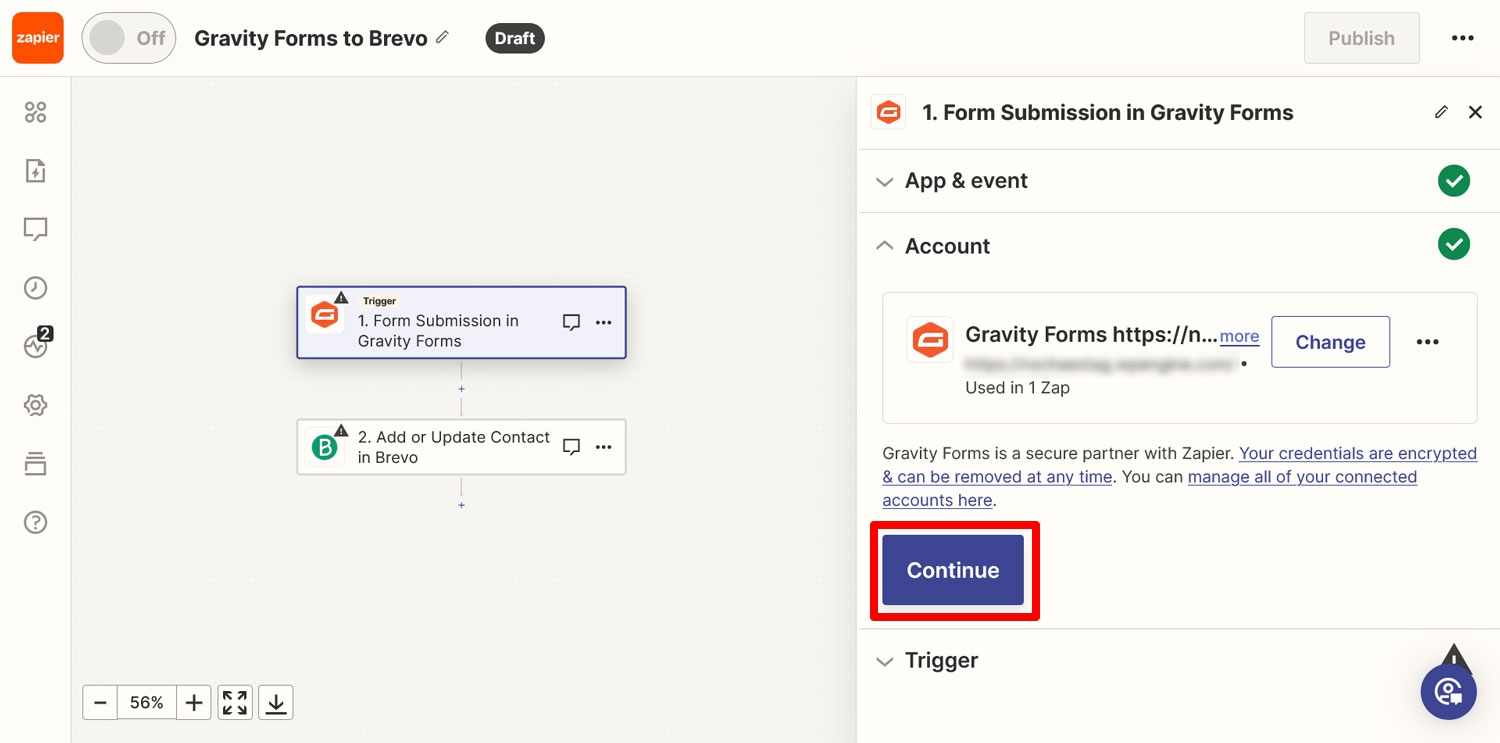Viewport: 1500px width, 743px height.
Task: Toggle the Zap On/Off switch
Action: point(129,38)
